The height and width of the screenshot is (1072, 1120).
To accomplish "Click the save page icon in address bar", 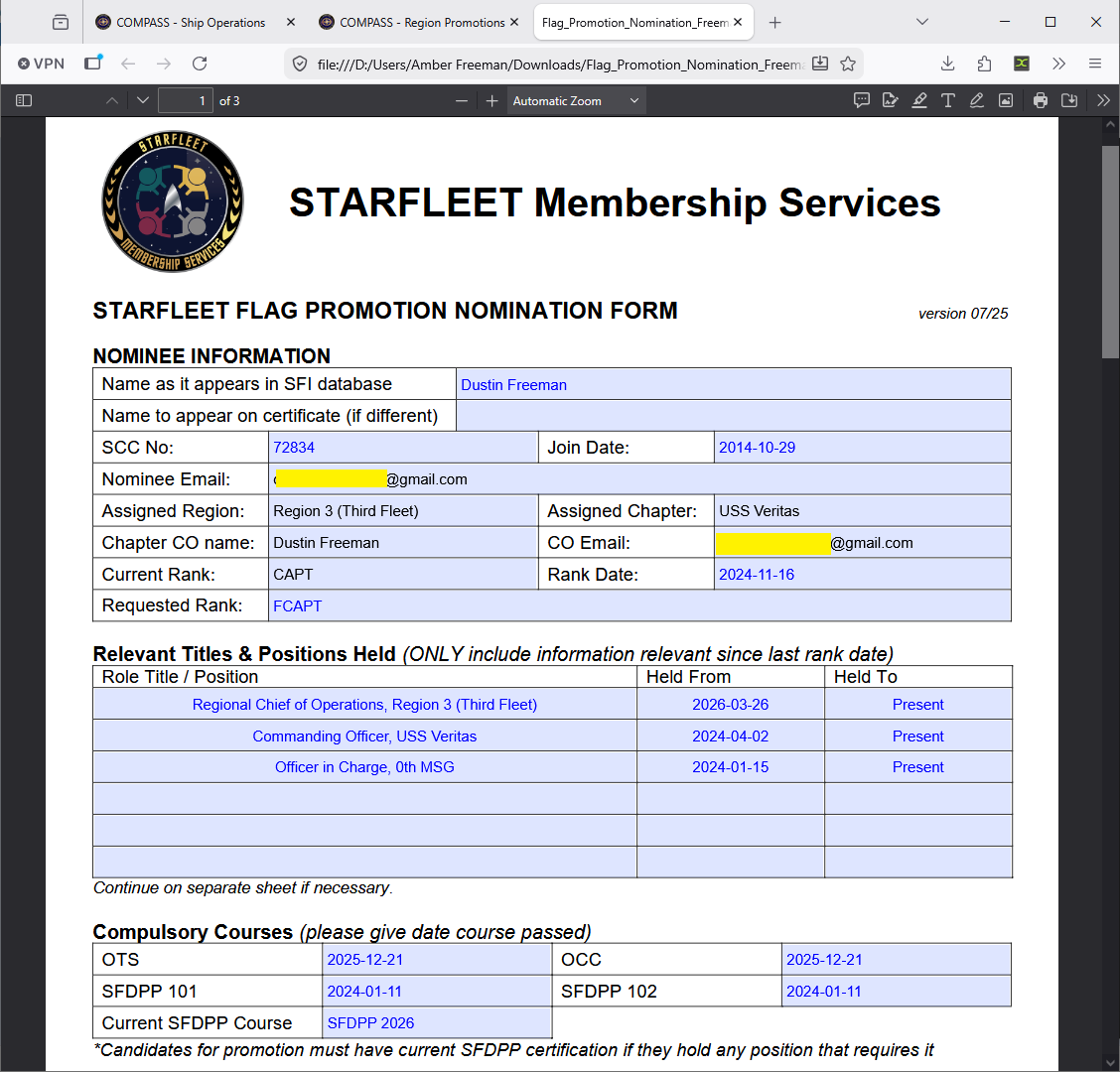I will coord(820,64).
